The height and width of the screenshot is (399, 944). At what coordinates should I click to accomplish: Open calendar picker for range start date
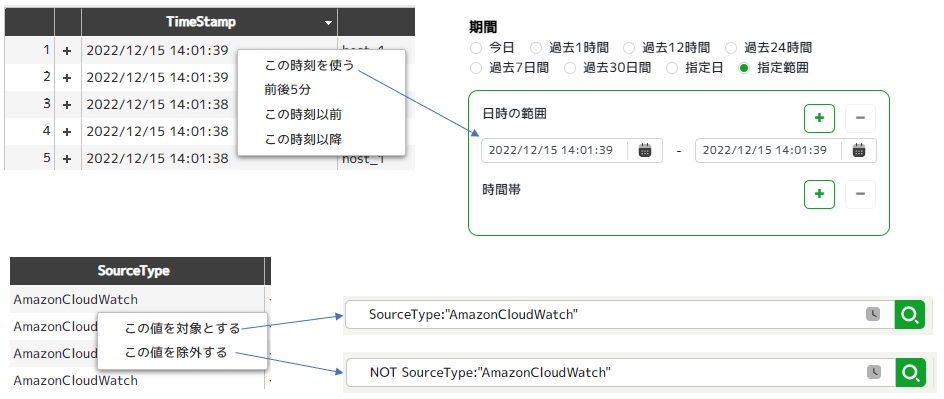(645, 150)
